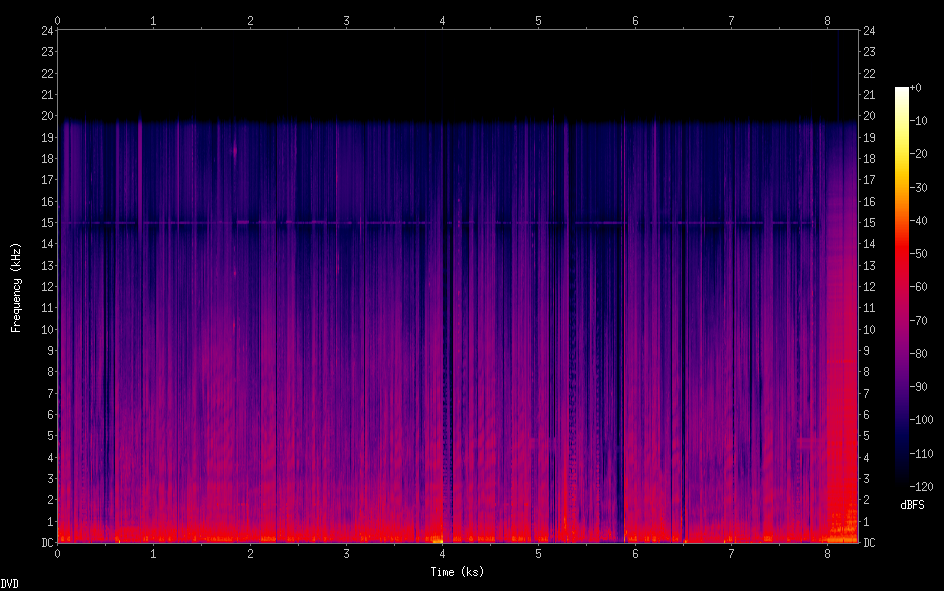Viewport: 944px width, 591px height.
Task: Click the -60 mark on the dBFS scale
Action: (921, 286)
